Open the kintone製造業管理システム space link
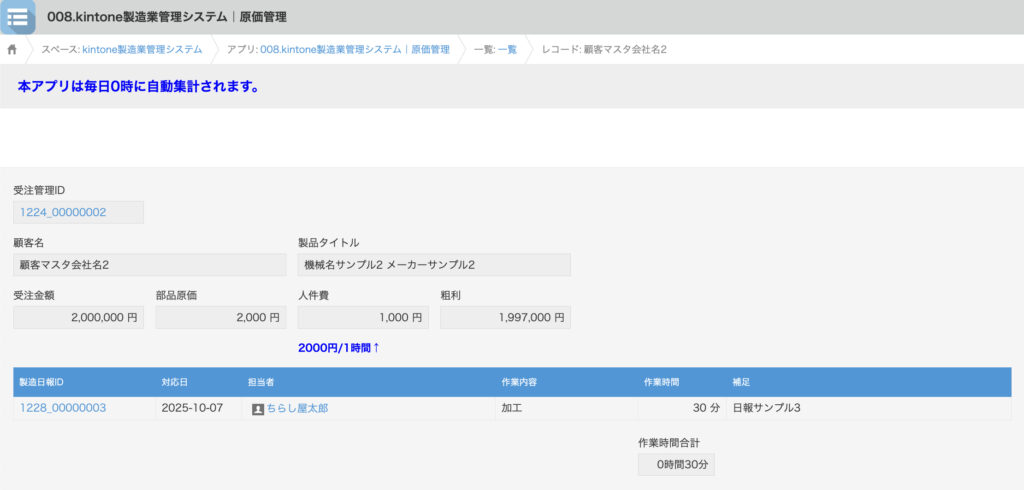This screenshot has width=1024, height=490. click(x=141, y=49)
